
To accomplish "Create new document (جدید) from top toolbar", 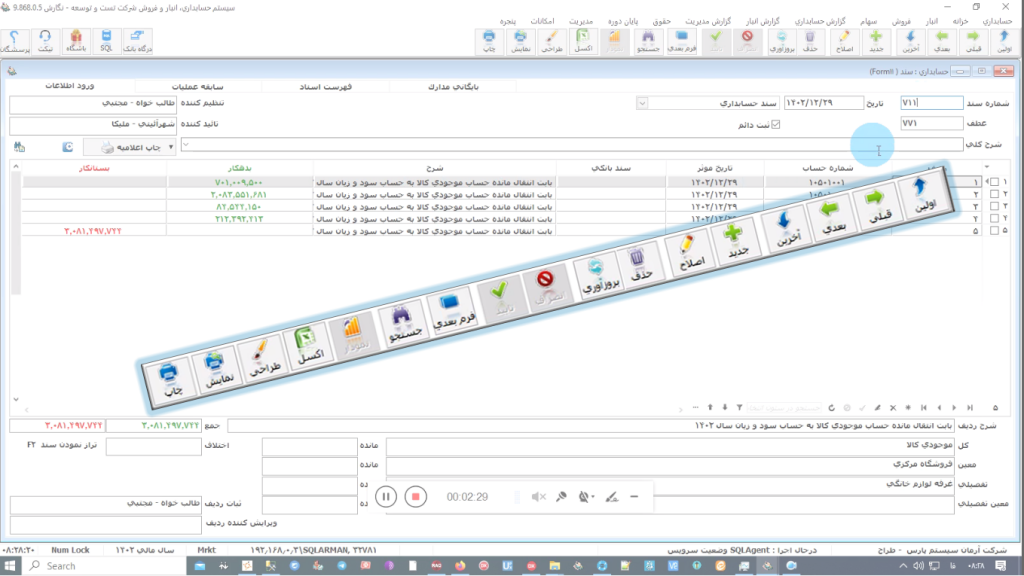I will [x=876, y=41].
